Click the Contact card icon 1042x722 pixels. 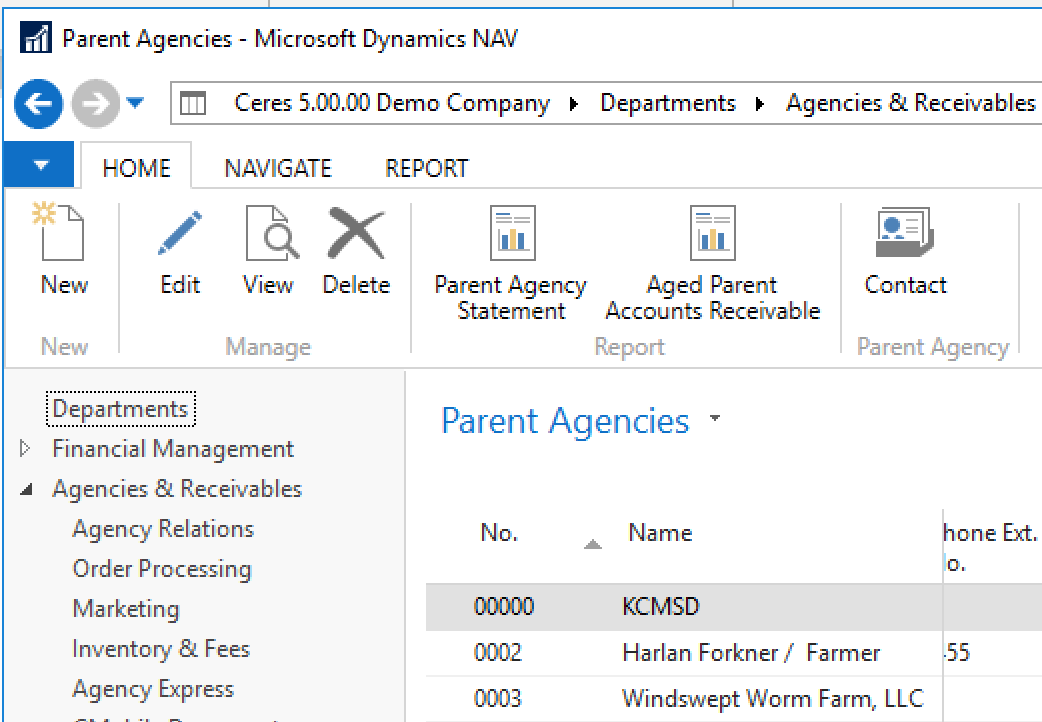point(904,234)
